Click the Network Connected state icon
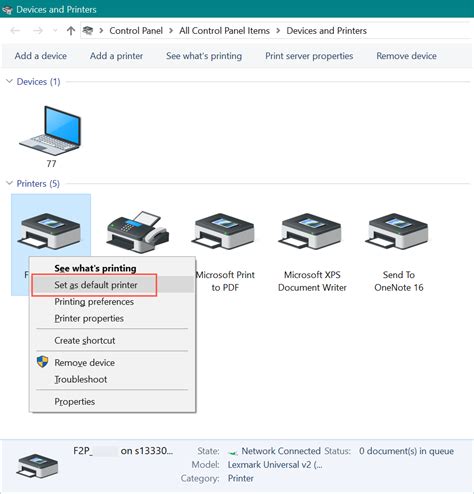This screenshot has width=474, height=494. (x=233, y=452)
